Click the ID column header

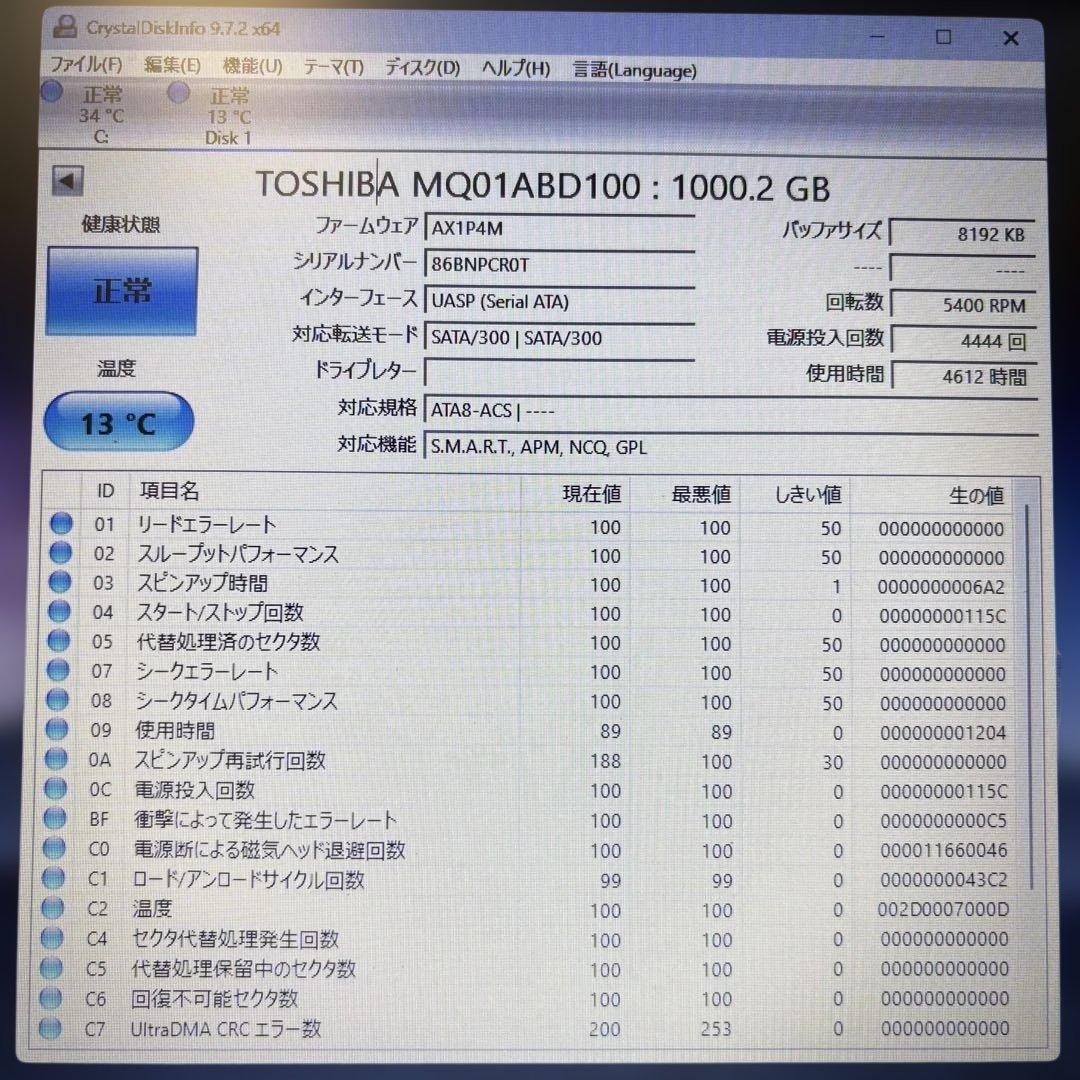105,490
